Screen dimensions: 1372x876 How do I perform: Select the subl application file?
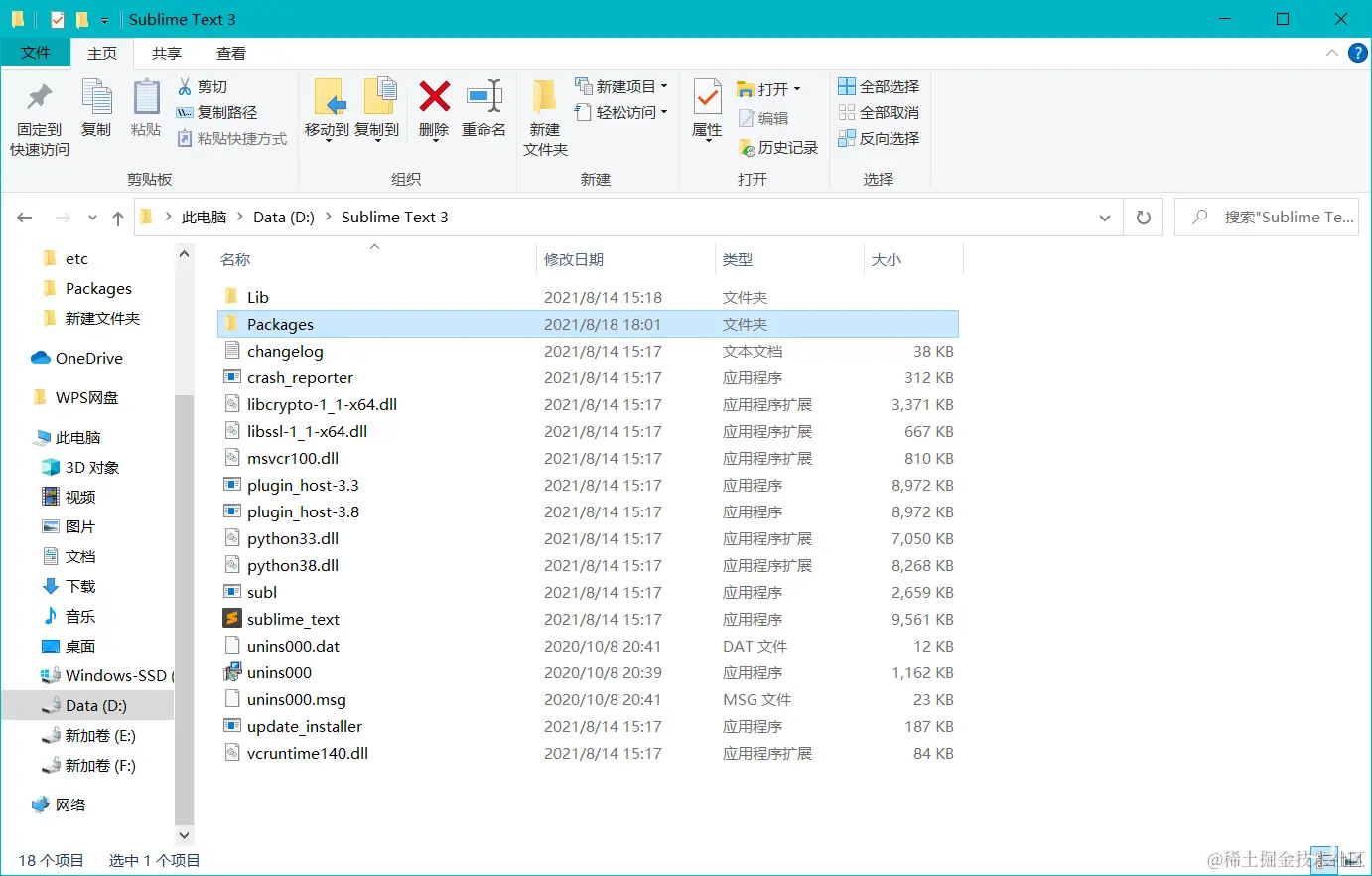pos(588,592)
